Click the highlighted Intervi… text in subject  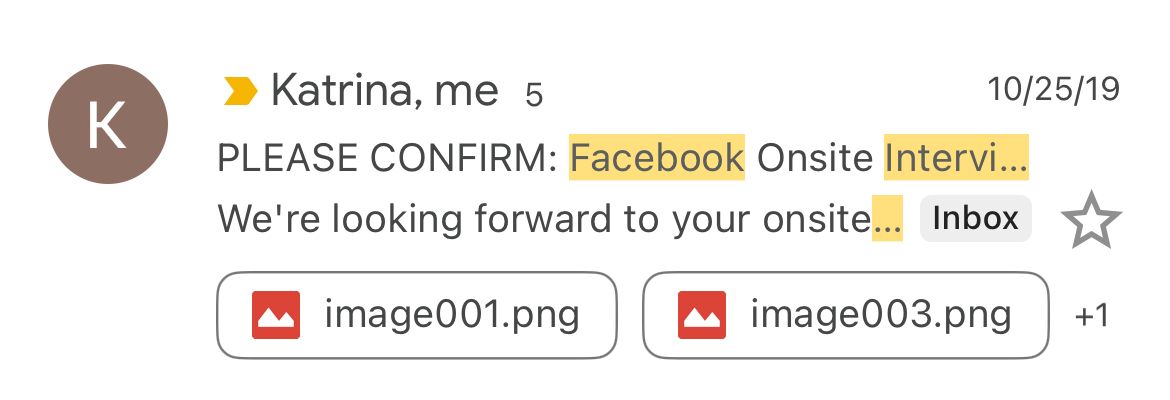955,158
